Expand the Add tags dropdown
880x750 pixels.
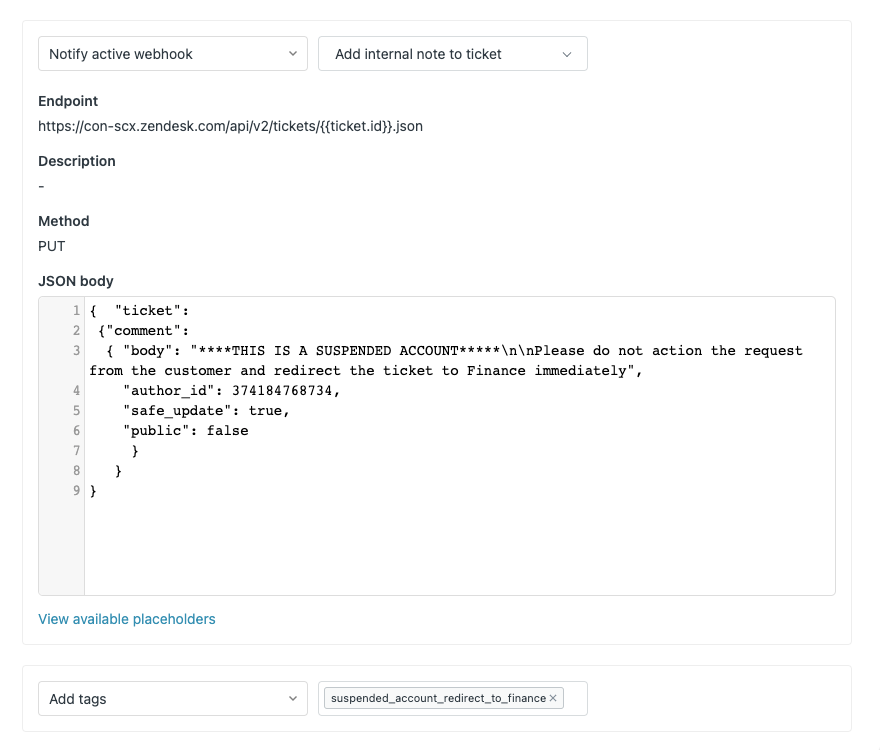[x=172, y=698]
